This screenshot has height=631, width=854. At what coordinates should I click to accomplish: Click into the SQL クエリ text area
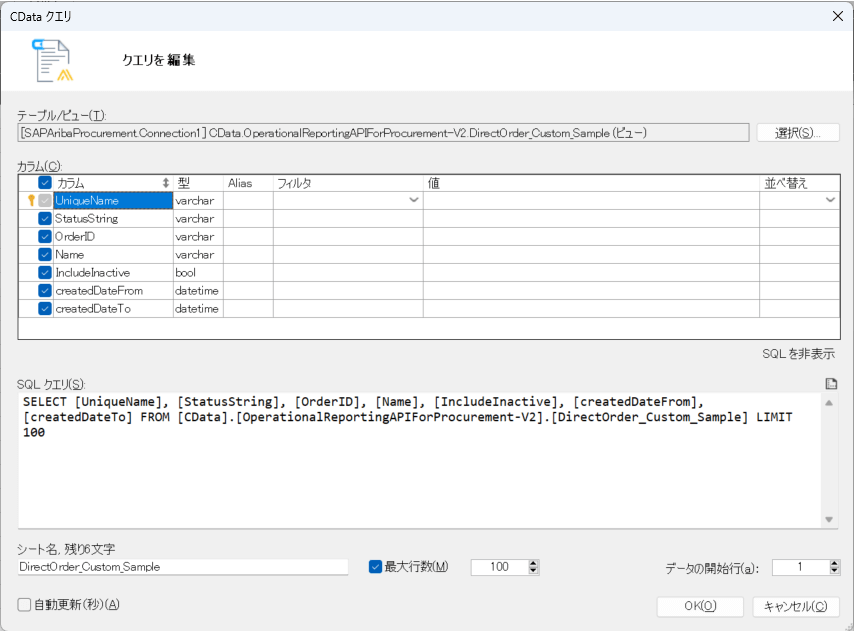[x=419, y=461]
